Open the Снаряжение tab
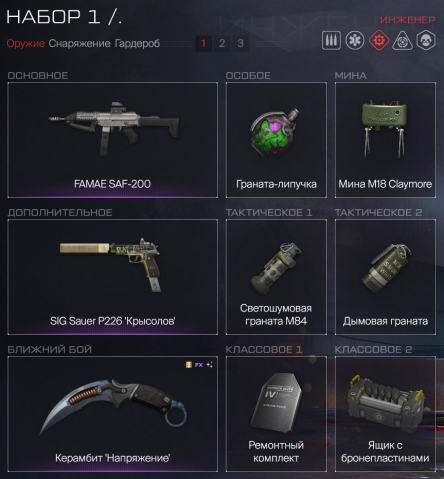444x479 pixels. pyautogui.click(x=79, y=43)
